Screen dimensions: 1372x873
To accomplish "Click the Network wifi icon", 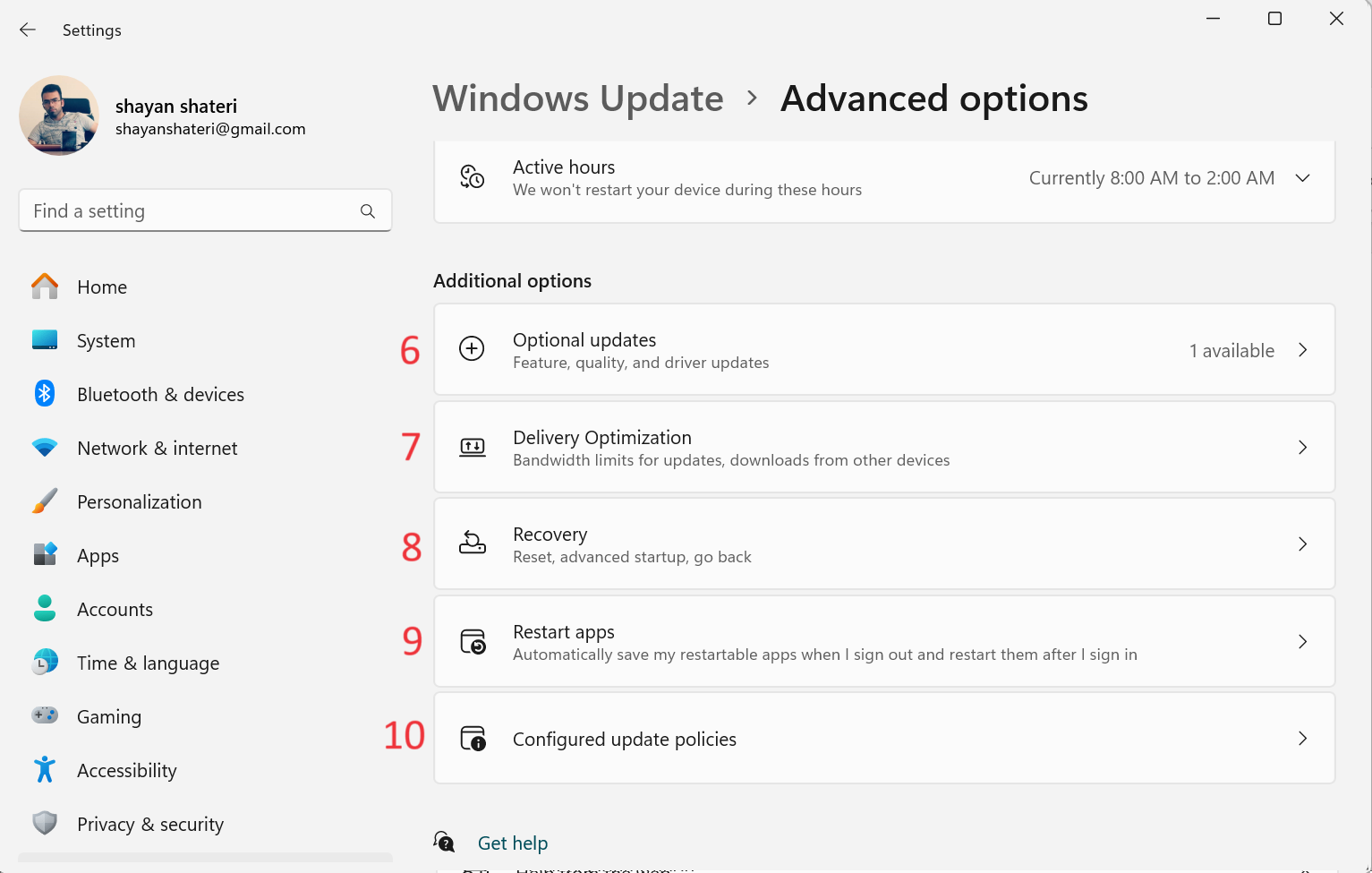I will coord(45,448).
